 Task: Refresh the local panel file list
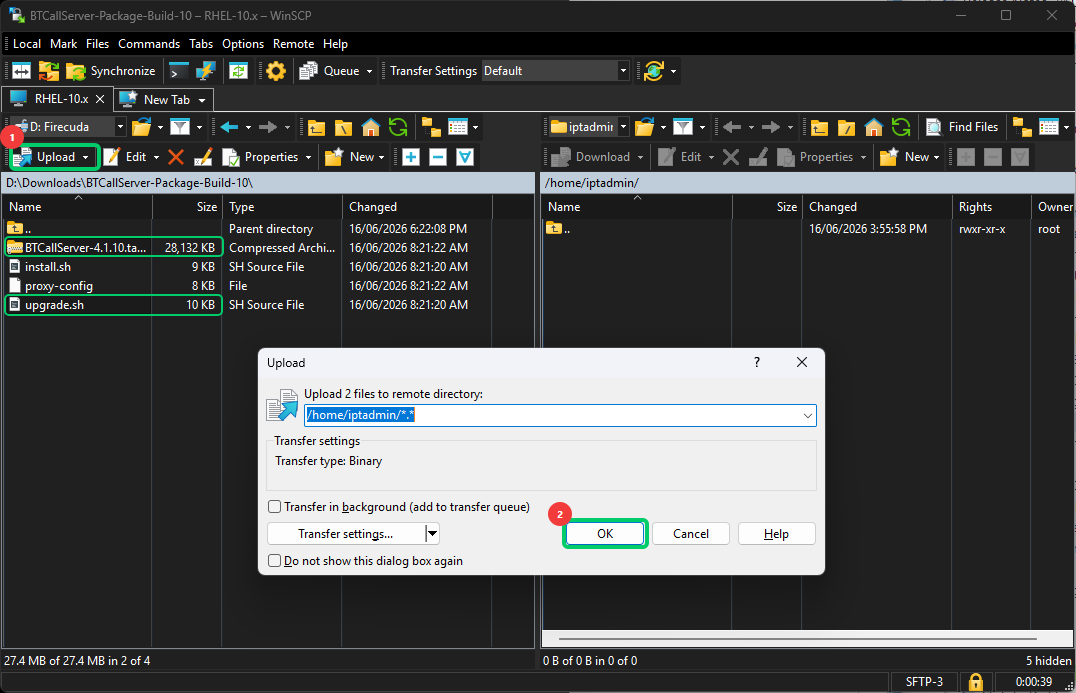[x=398, y=127]
